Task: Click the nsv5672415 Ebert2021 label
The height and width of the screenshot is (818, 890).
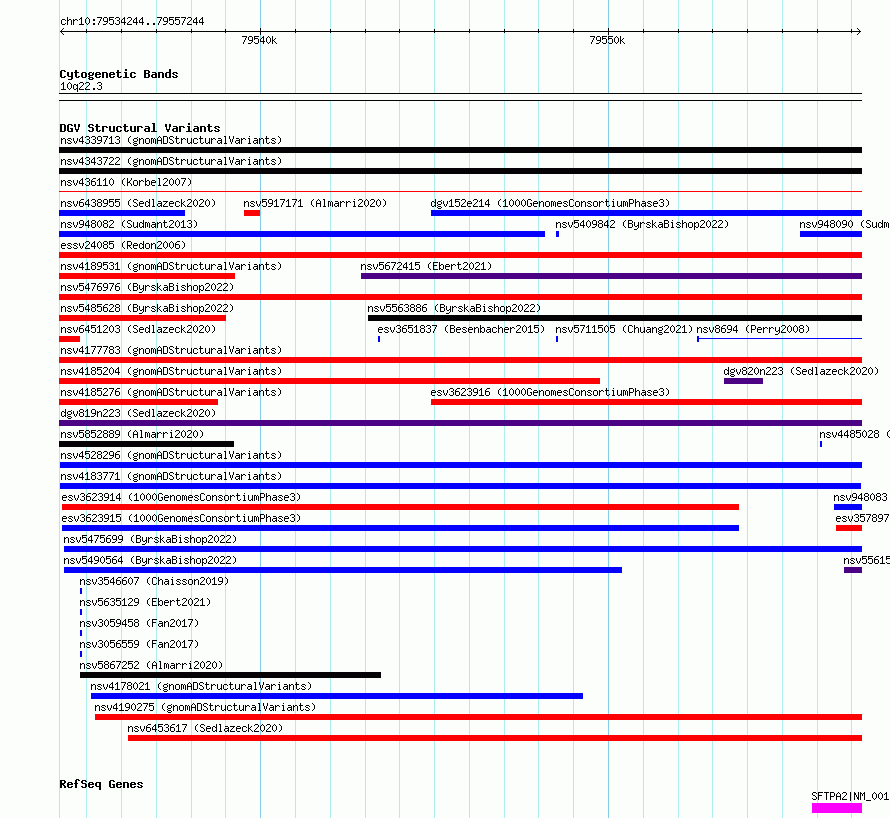Action: pyautogui.click(x=426, y=266)
